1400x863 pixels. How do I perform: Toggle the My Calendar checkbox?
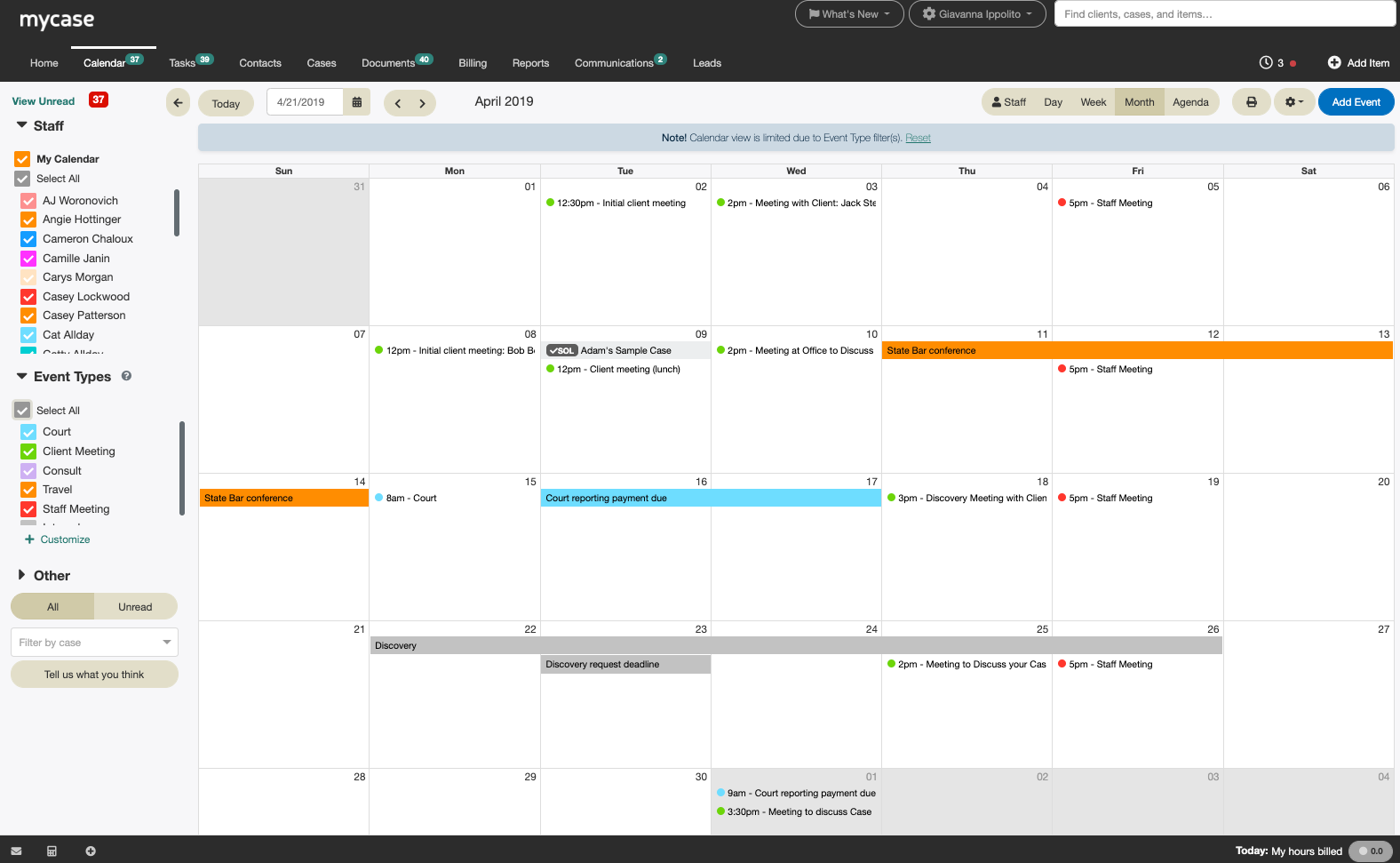22,159
